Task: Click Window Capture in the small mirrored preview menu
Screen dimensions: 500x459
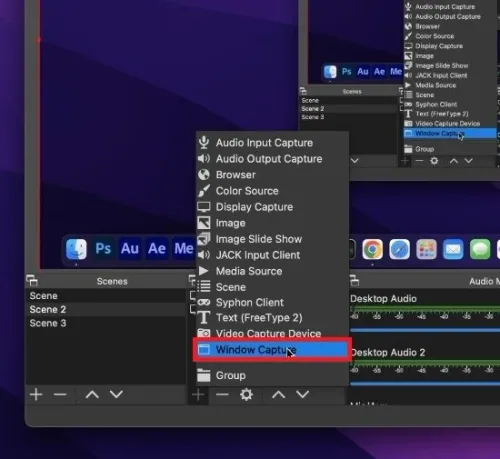Action: coord(450,133)
